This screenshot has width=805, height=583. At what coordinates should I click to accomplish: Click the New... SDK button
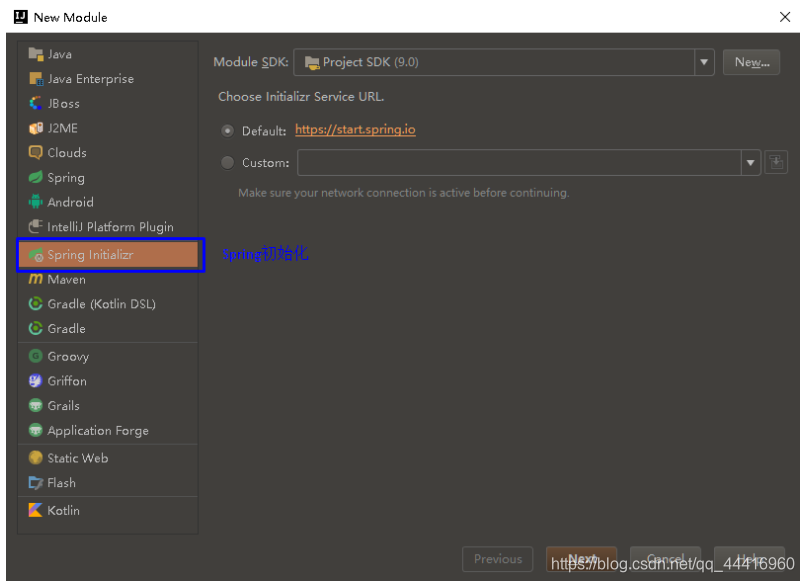tap(751, 62)
